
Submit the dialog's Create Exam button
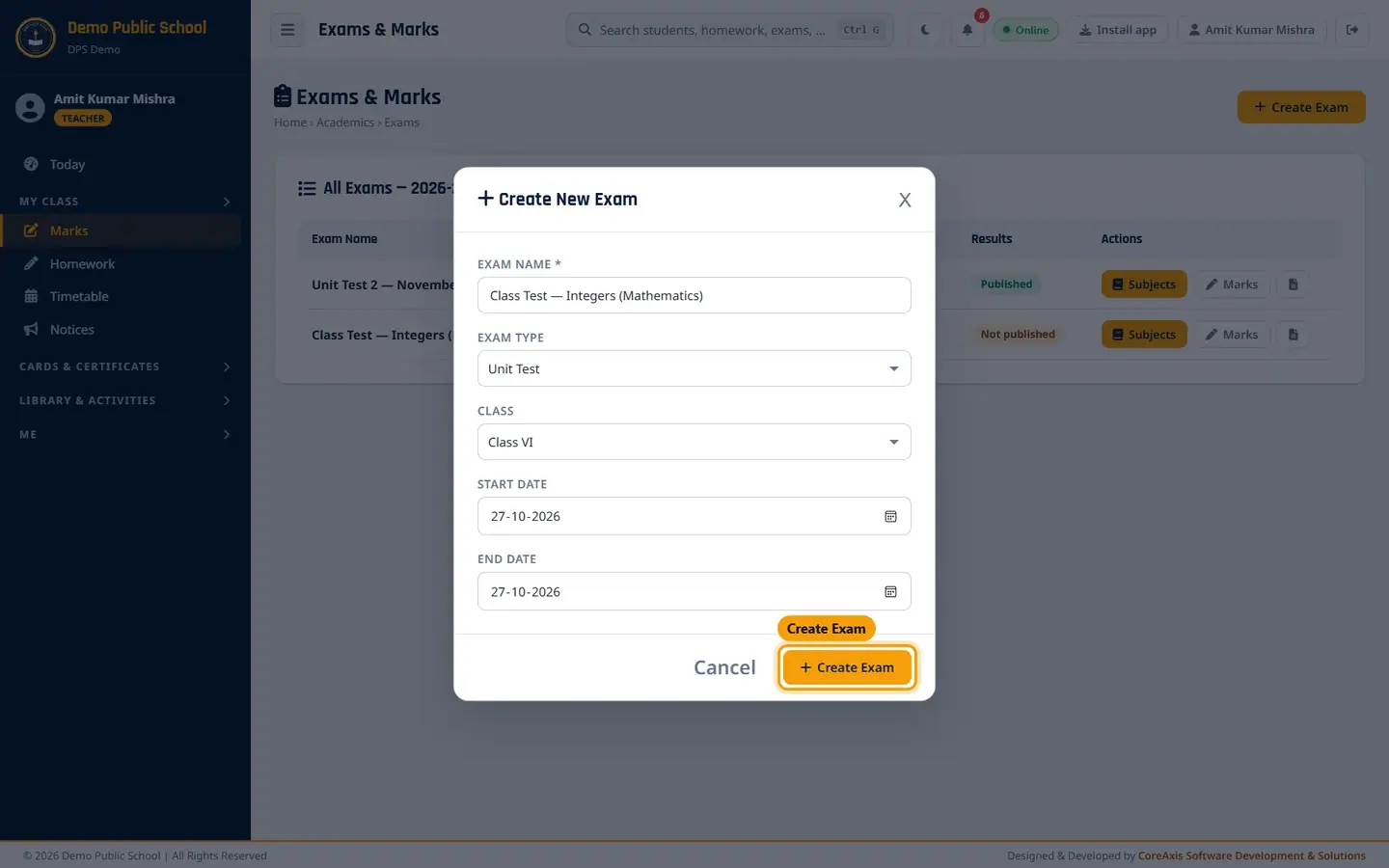pyautogui.click(x=847, y=667)
